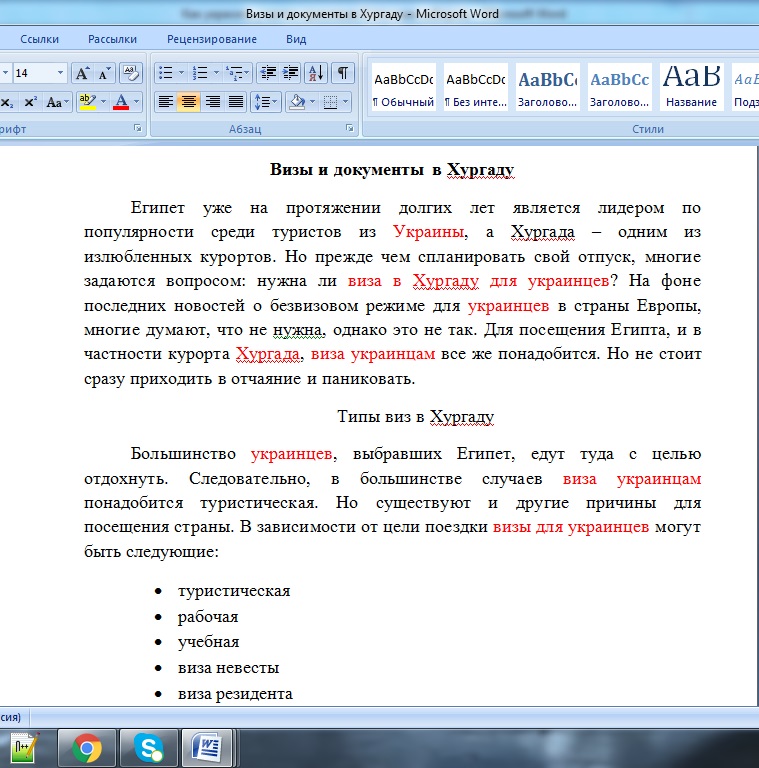
Task: Align text to the right
Action: 212,102
